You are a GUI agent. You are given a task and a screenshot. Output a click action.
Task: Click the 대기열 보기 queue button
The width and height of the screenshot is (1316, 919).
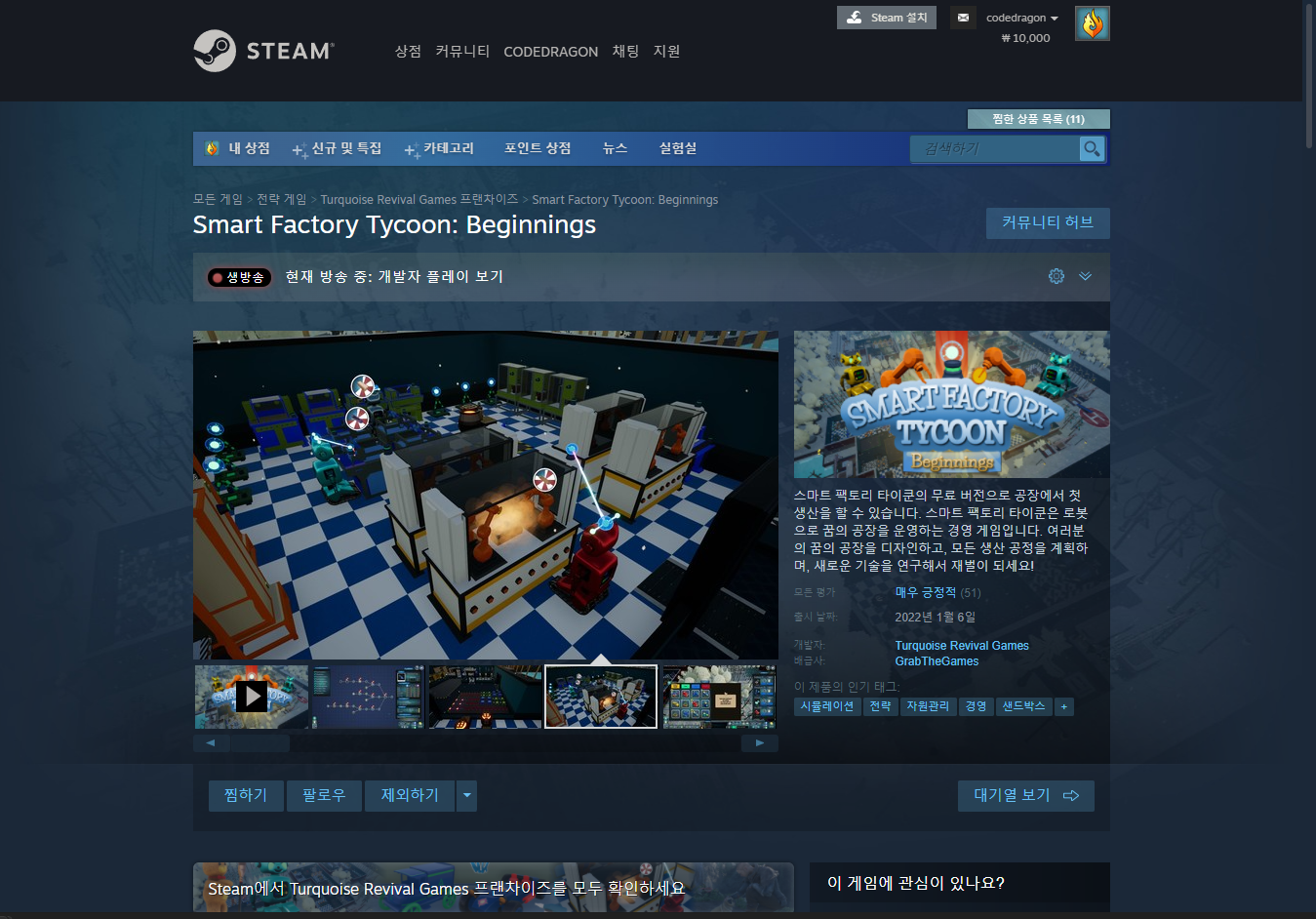(x=1026, y=795)
